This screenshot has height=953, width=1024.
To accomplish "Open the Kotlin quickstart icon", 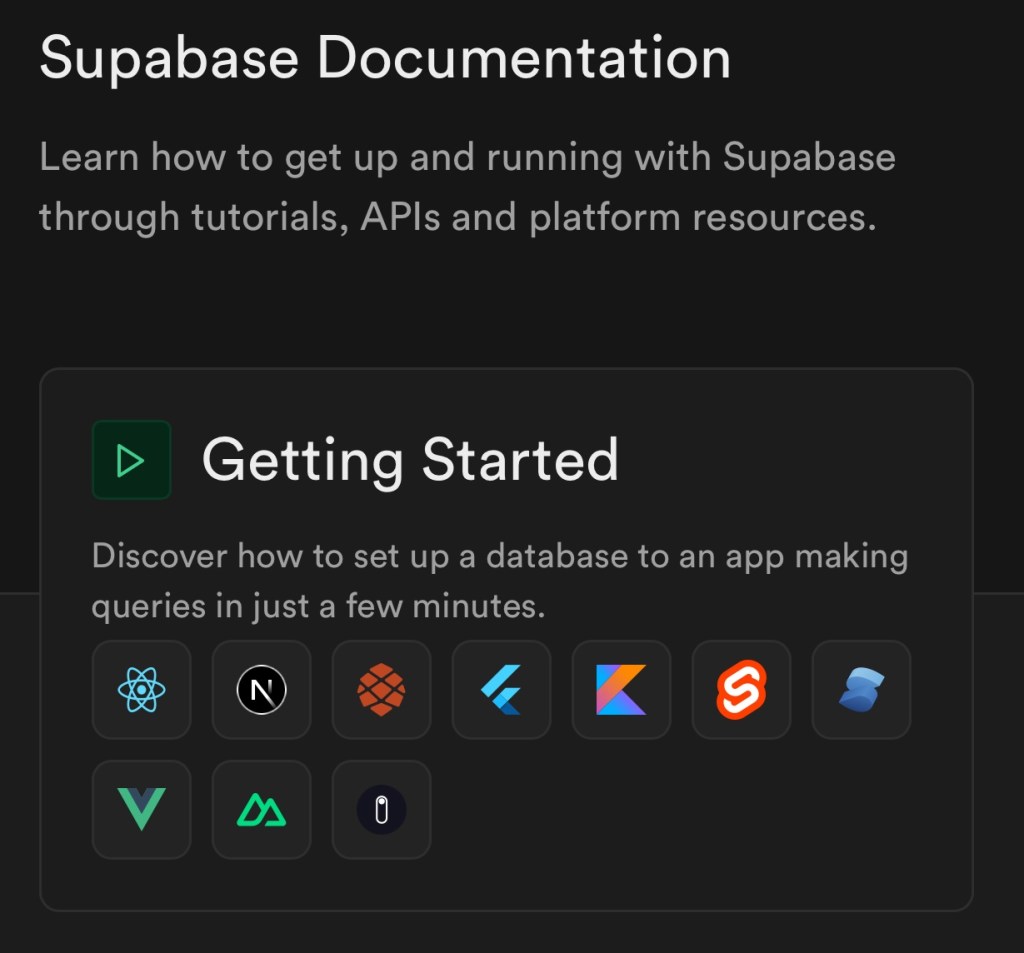I will (621, 690).
